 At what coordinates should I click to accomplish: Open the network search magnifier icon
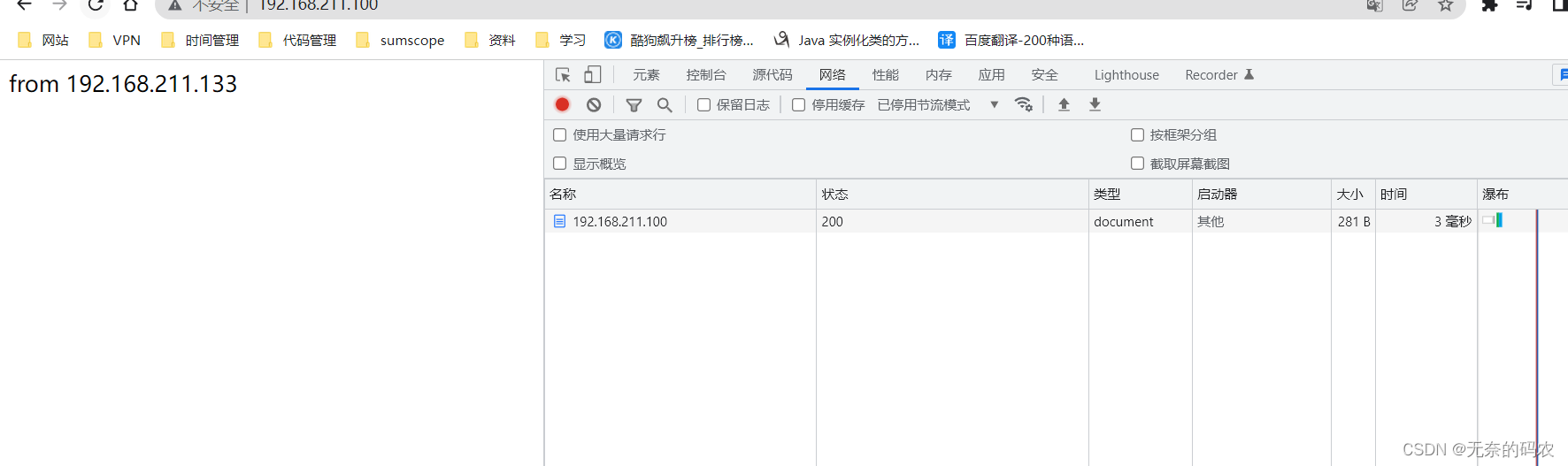pyautogui.click(x=665, y=105)
